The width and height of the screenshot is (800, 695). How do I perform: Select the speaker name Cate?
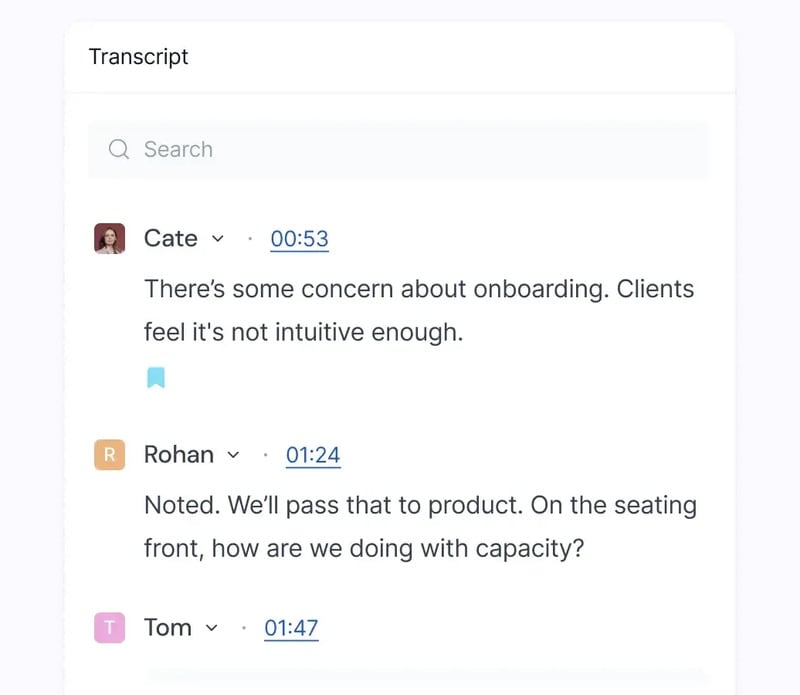[x=171, y=239]
